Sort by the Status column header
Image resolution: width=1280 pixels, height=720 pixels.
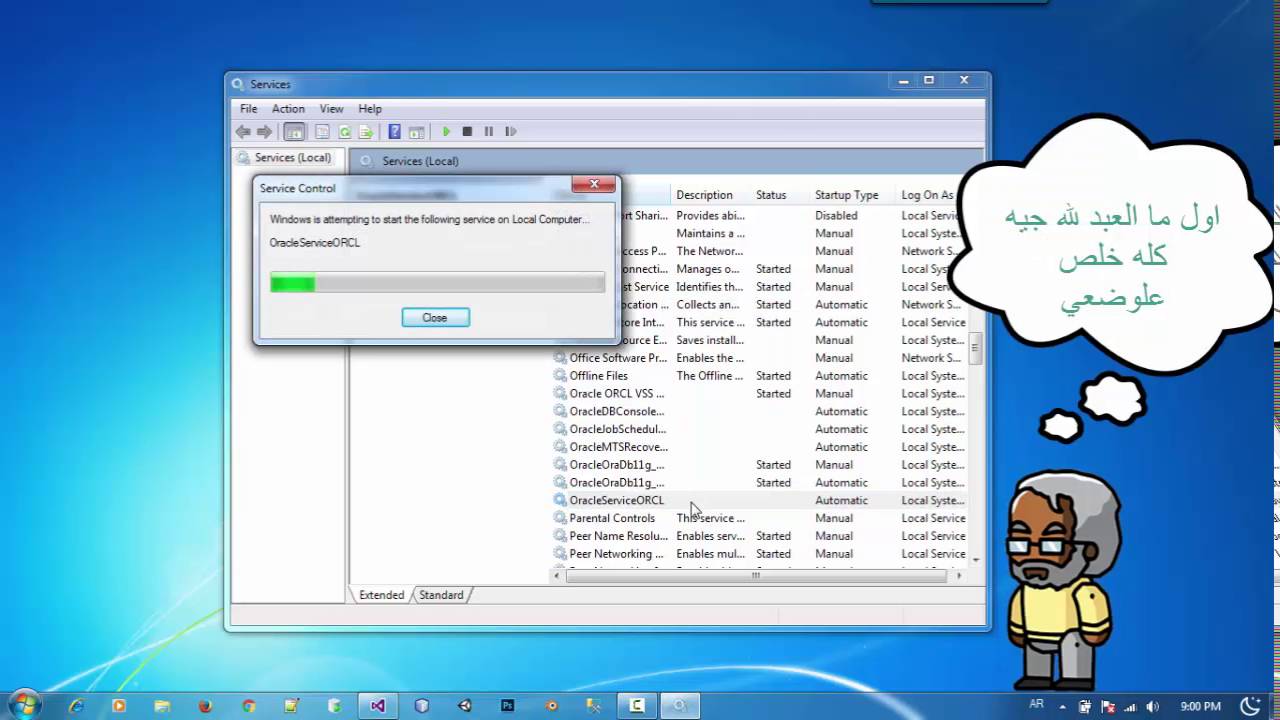(771, 195)
